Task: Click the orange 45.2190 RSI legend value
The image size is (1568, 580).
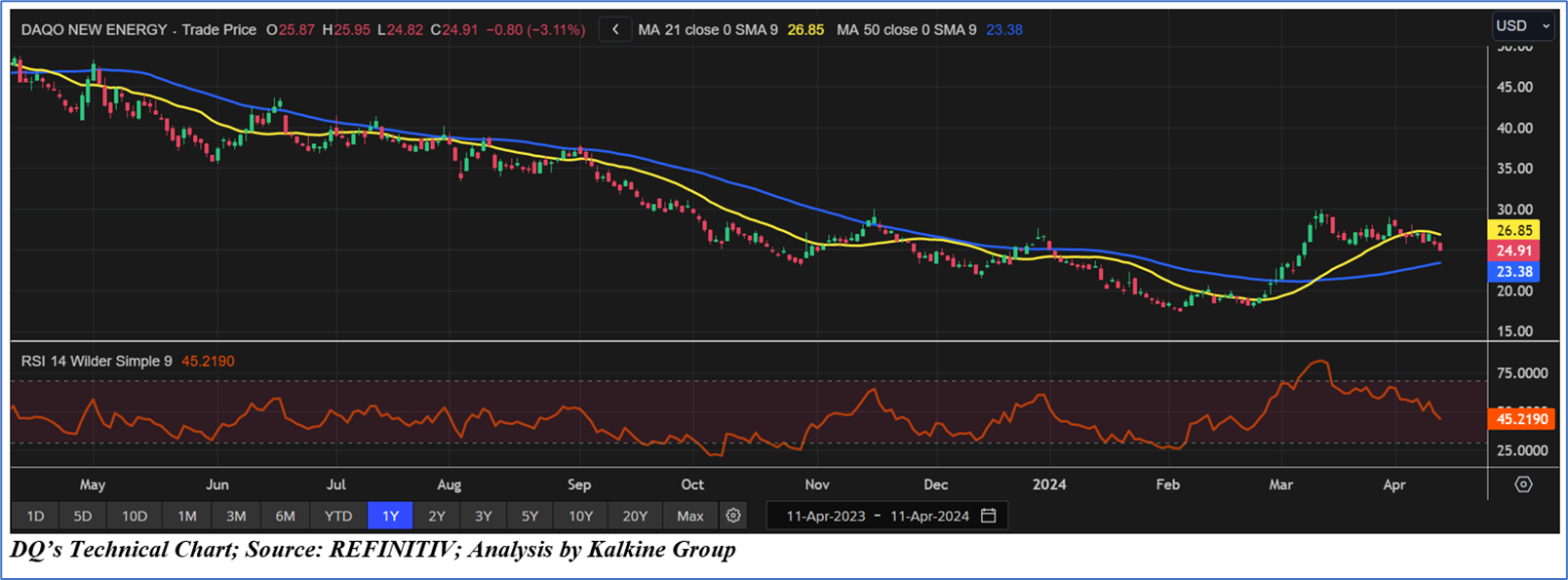Action: pos(208,361)
